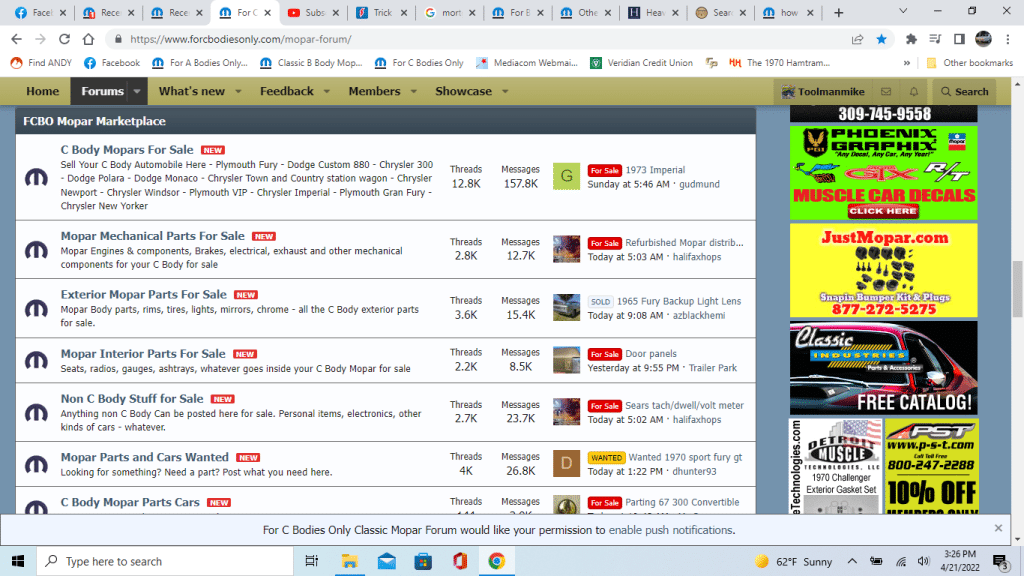Dismiss the push notification banner
The height and width of the screenshot is (576, 1024).
[998, 528]
